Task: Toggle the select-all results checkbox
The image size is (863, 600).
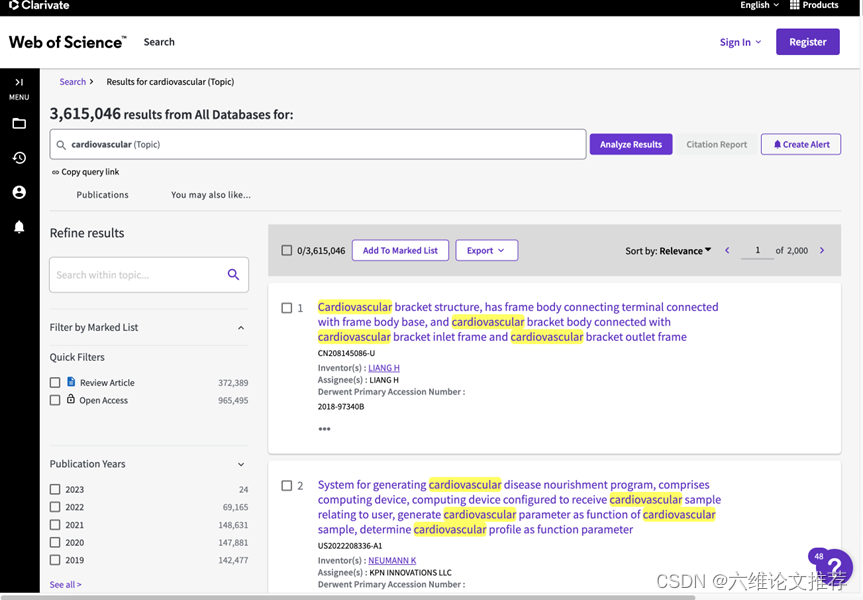Action: (287, 250)
